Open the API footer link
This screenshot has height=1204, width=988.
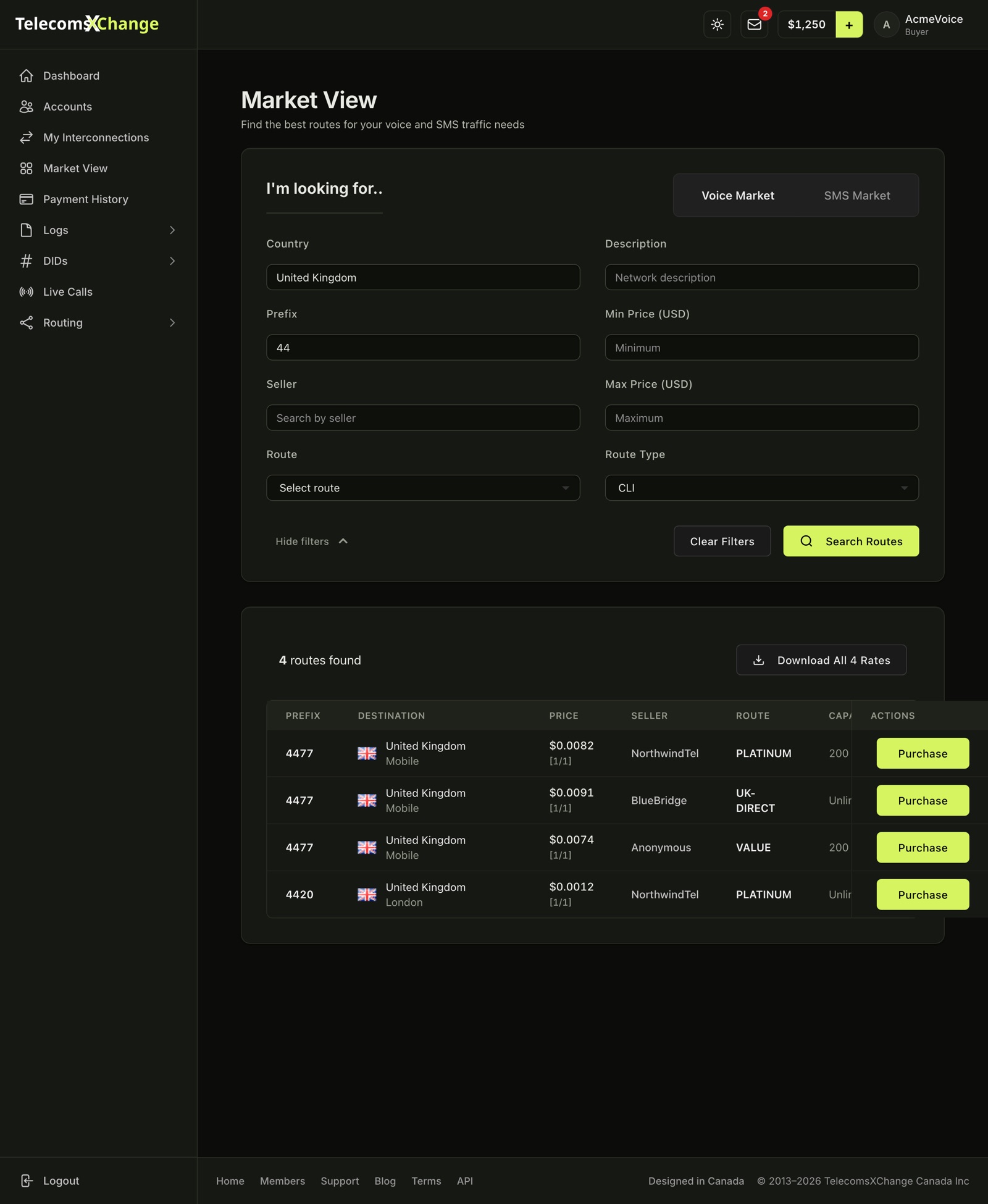pos(465,1181)
